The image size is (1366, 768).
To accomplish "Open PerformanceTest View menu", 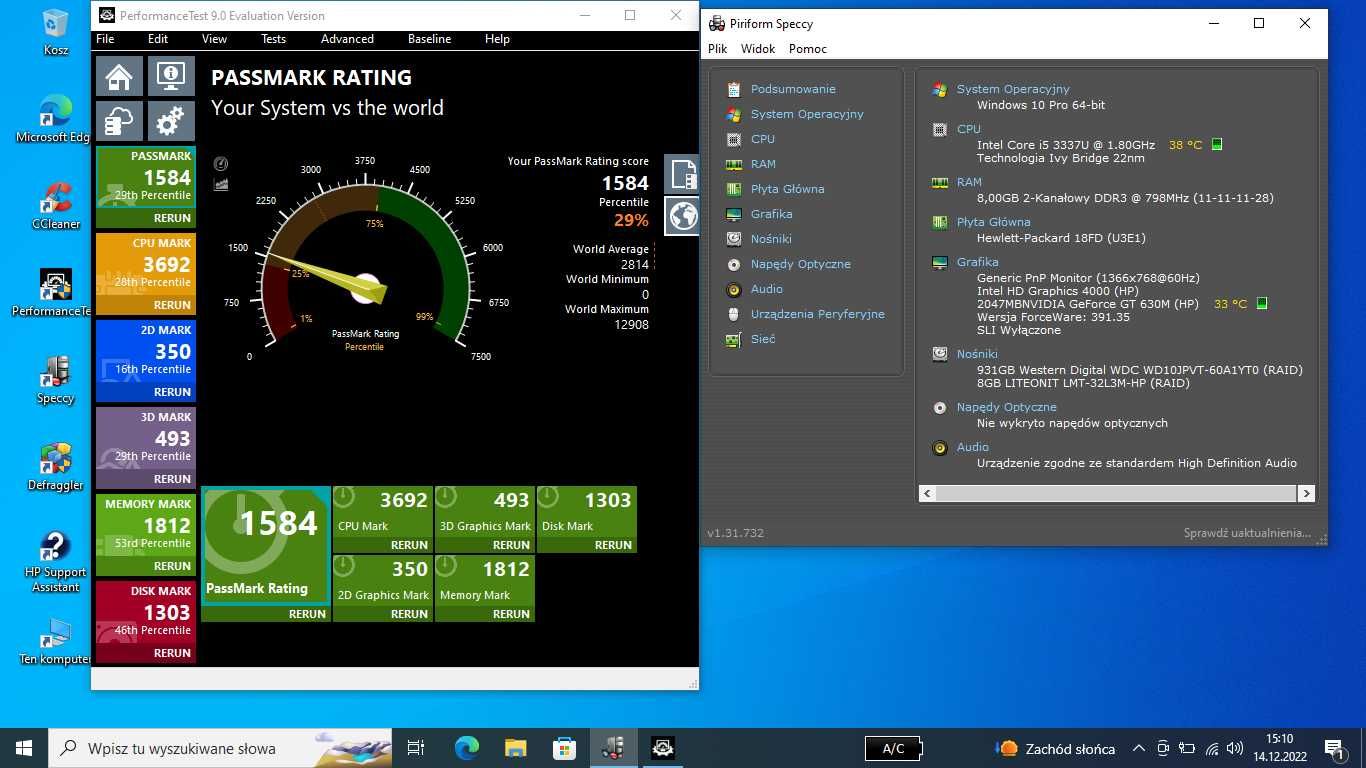I will 215,39.
